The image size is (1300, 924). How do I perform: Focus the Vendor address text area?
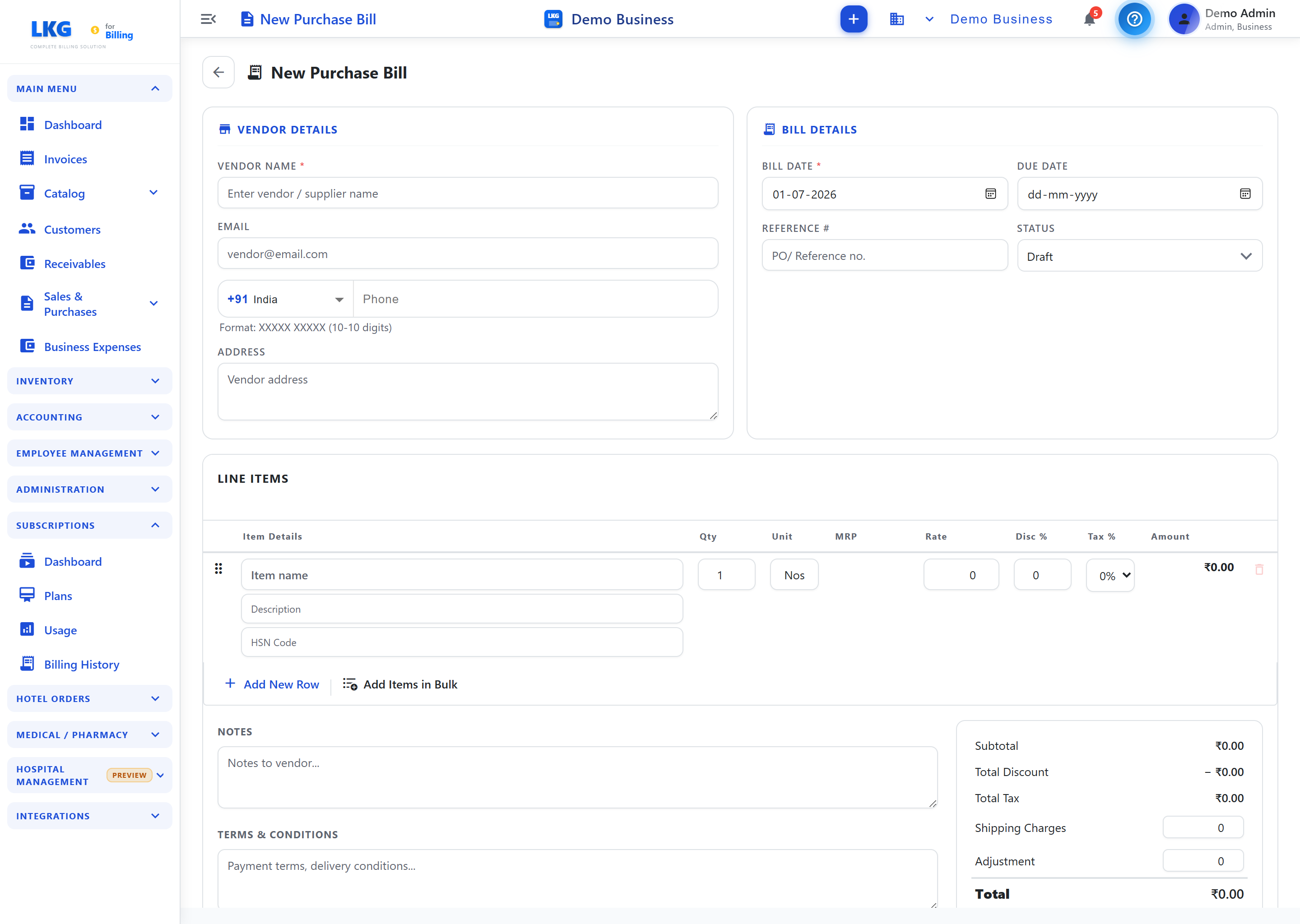pyautogui.click(x=467, y=392)
